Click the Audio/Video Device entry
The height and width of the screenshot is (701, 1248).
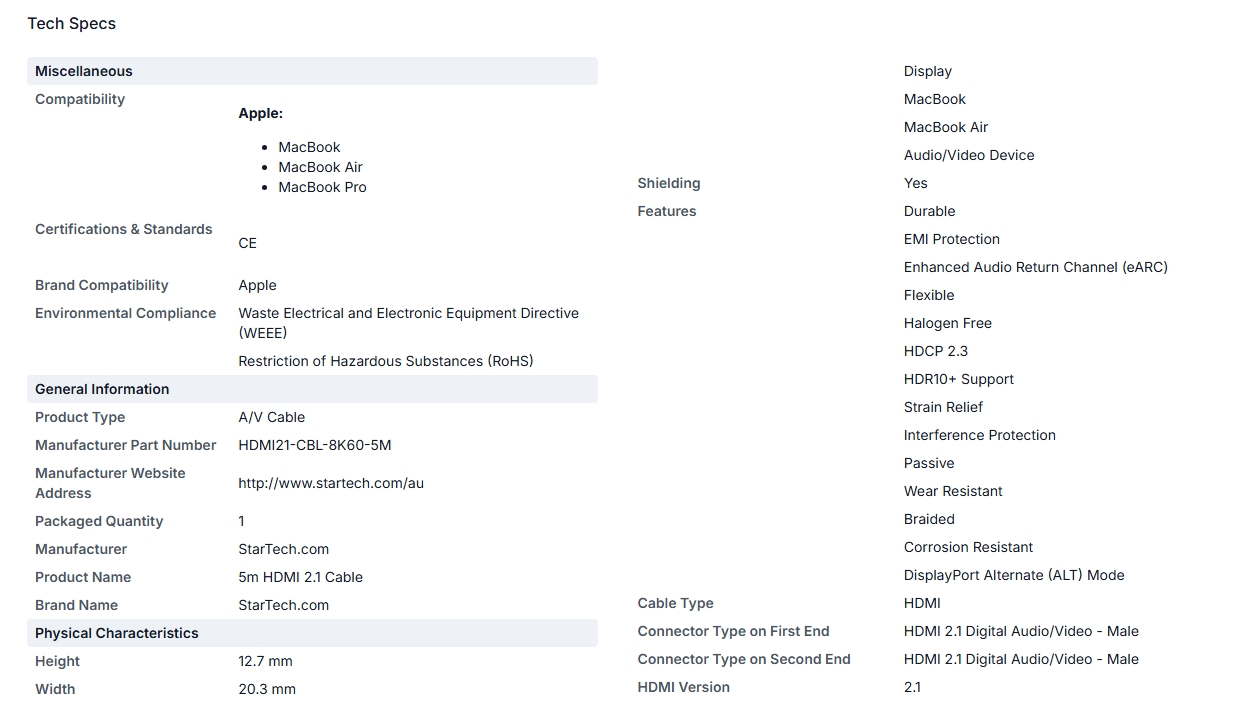point(969,155)
